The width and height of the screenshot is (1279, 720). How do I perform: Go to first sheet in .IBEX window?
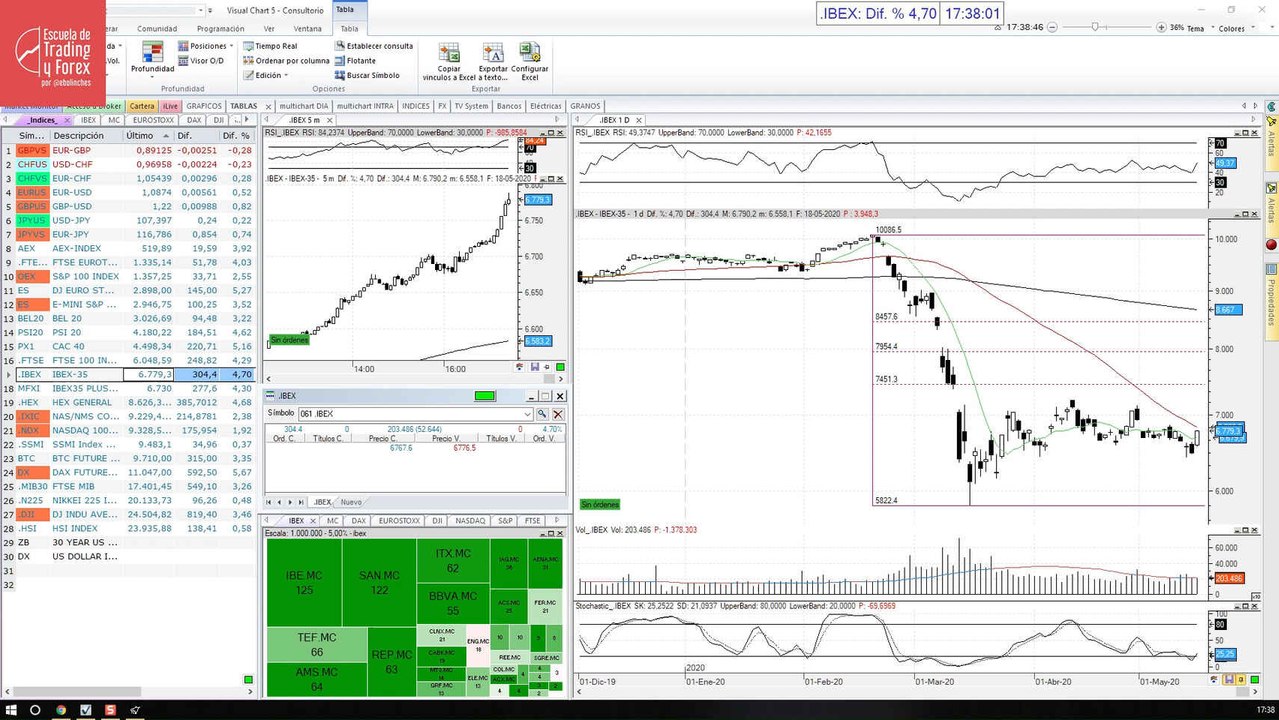pos(268,502)
